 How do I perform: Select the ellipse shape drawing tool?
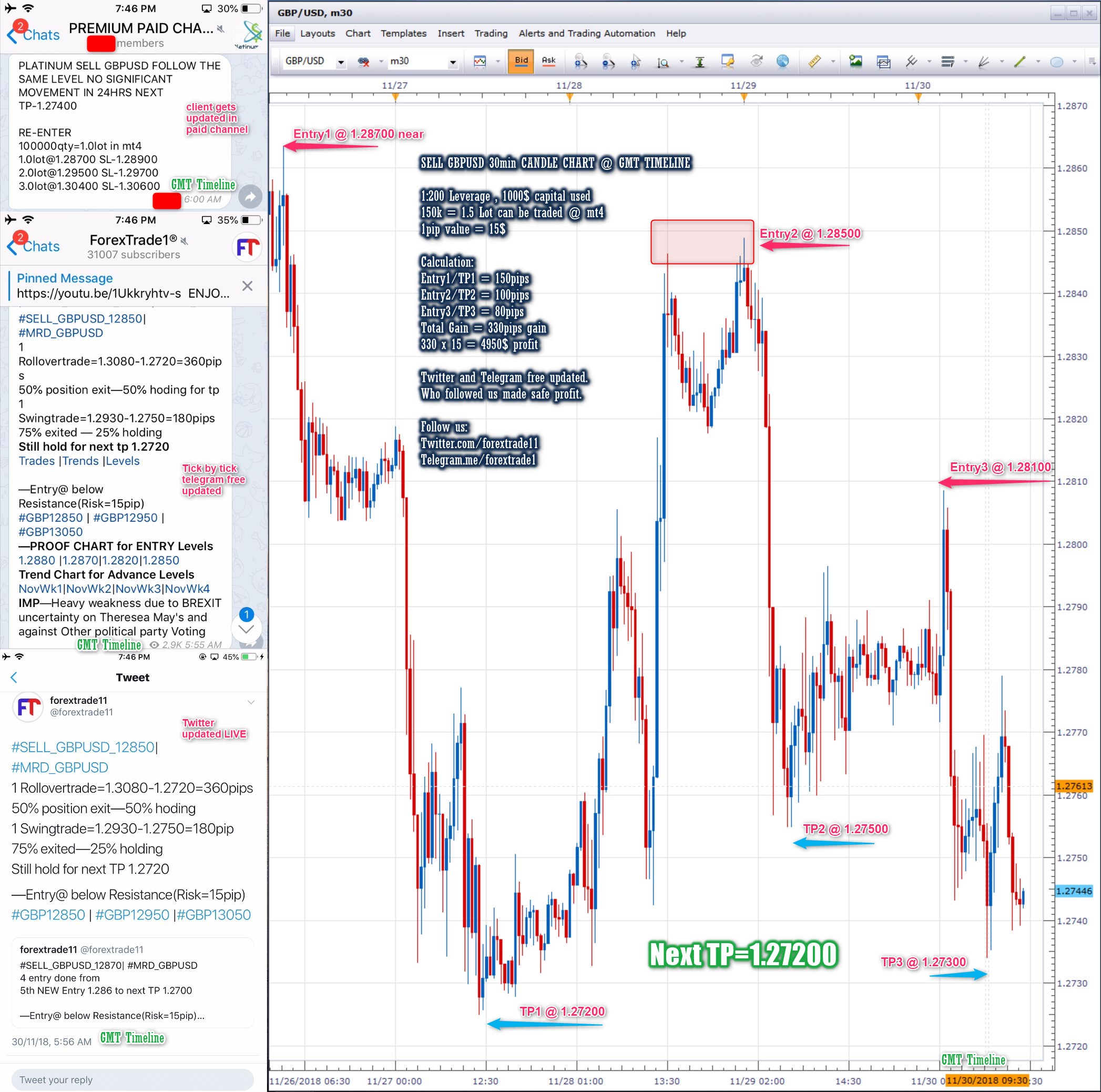1056,62
